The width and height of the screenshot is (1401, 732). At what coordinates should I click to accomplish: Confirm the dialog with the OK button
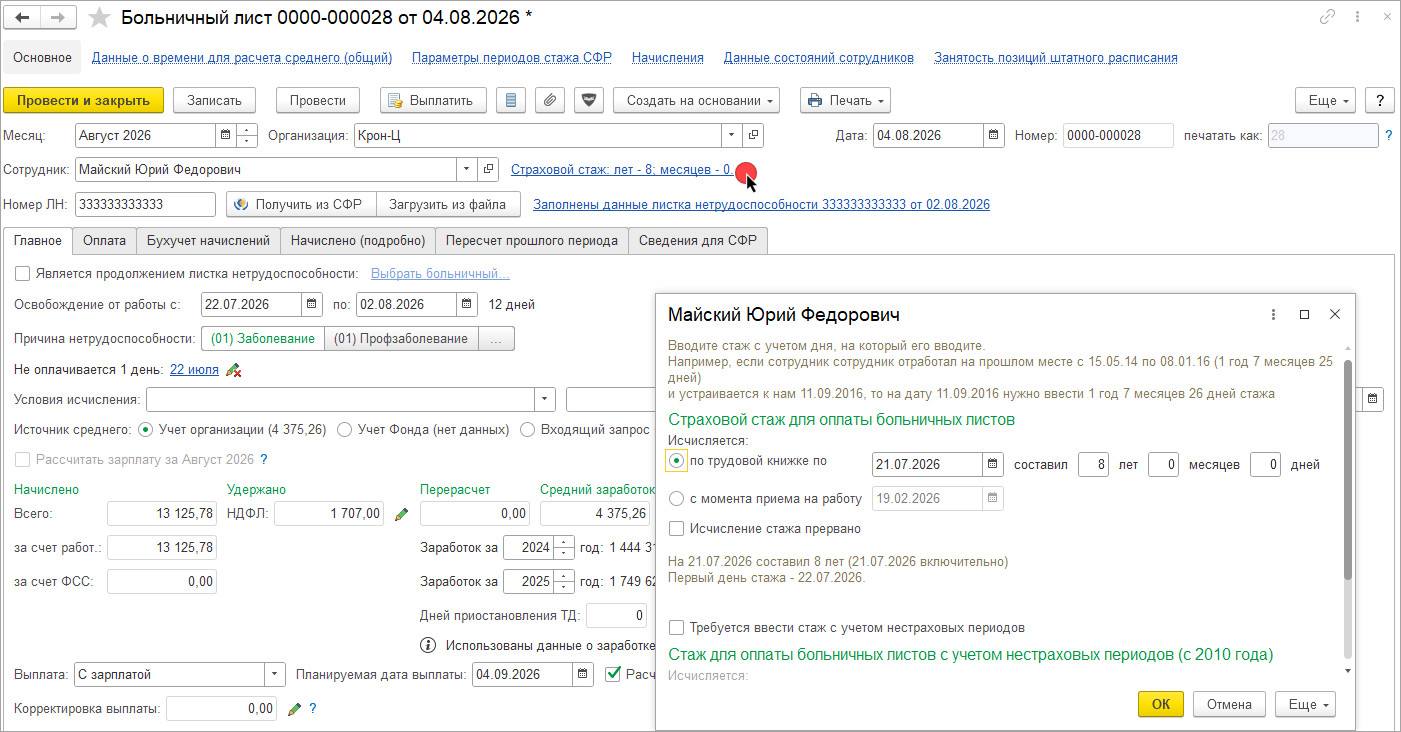coord(1161,704)
